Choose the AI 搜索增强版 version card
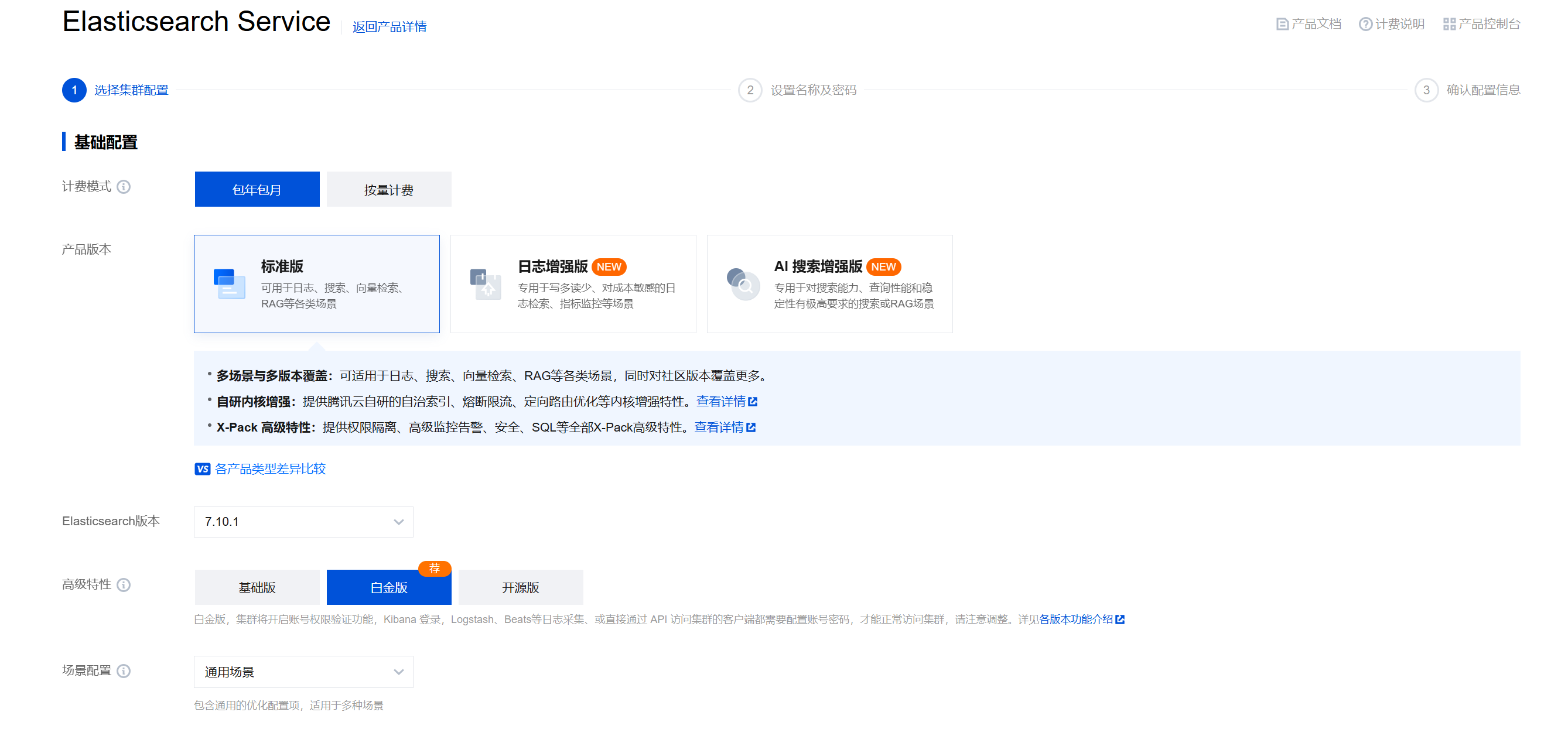Viewport: 1568px width, 729px height. (829, 284)
